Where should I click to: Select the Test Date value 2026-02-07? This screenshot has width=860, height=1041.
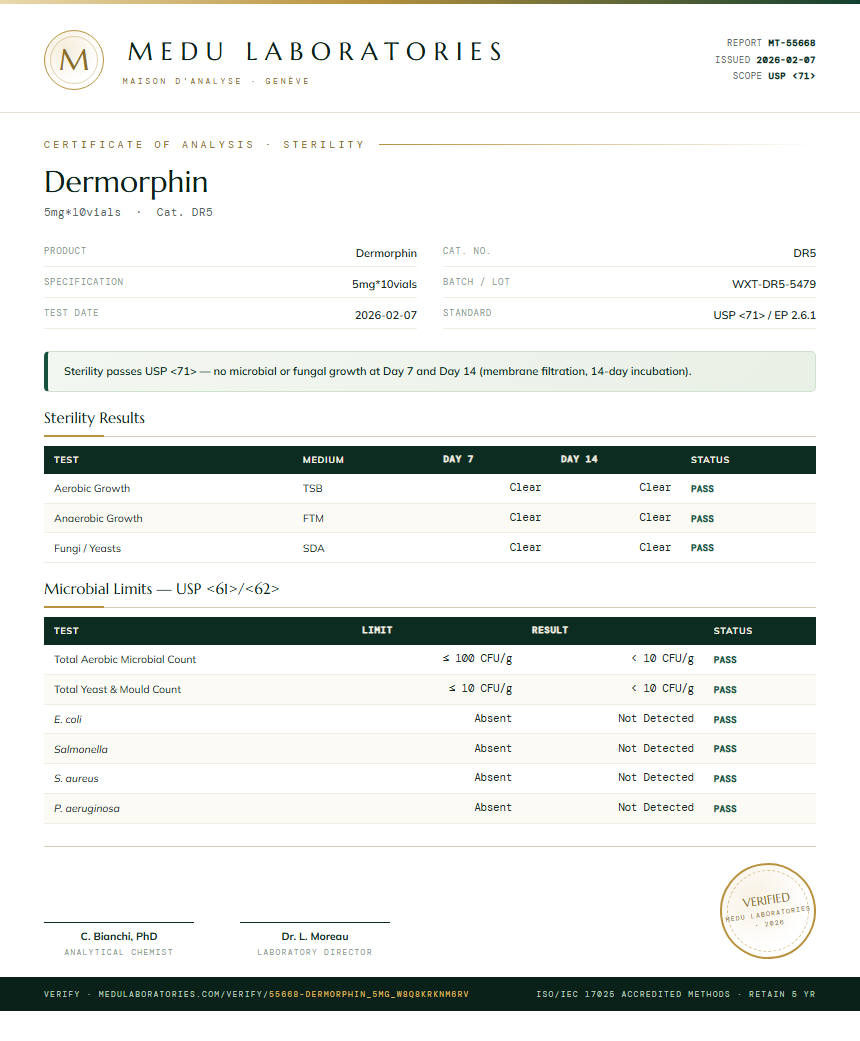pos(386,315)
